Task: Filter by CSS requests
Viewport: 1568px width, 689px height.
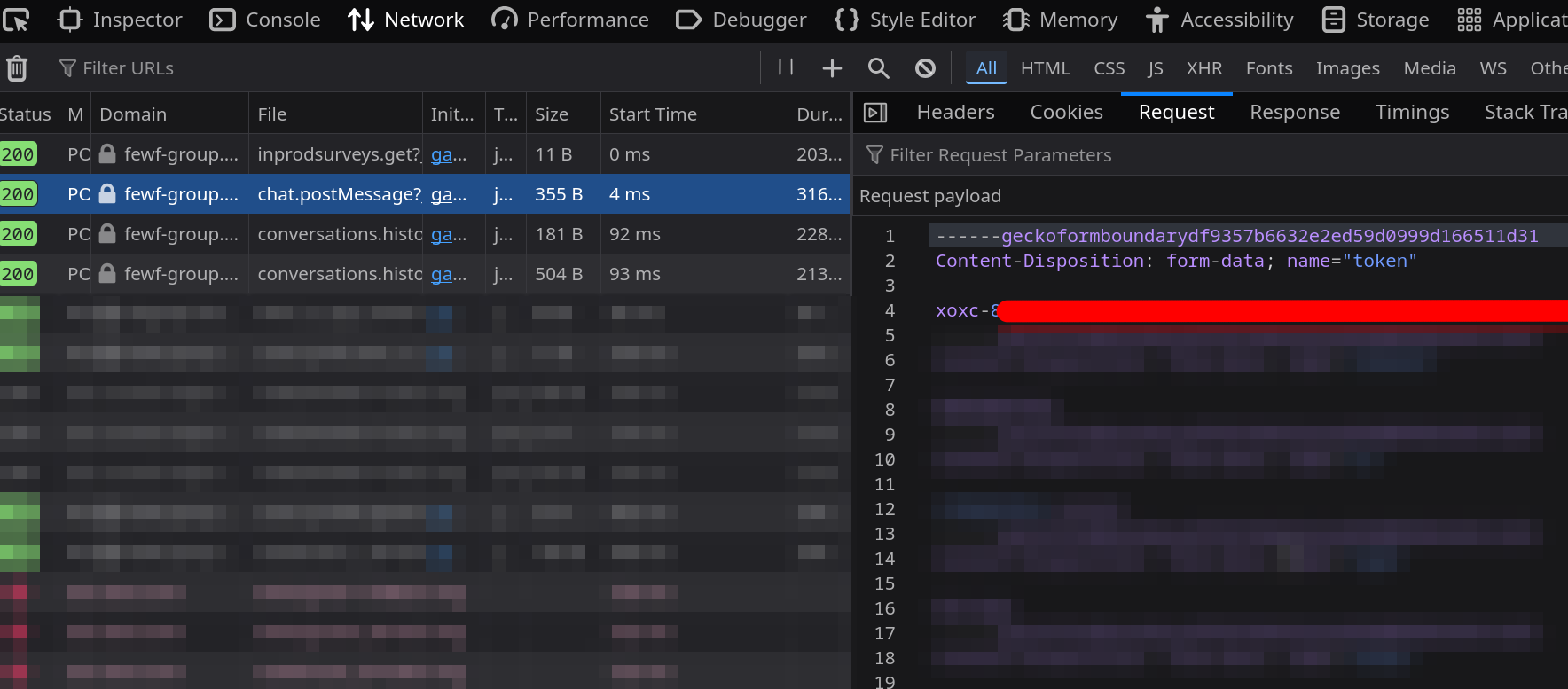Action: point(1109,68)
